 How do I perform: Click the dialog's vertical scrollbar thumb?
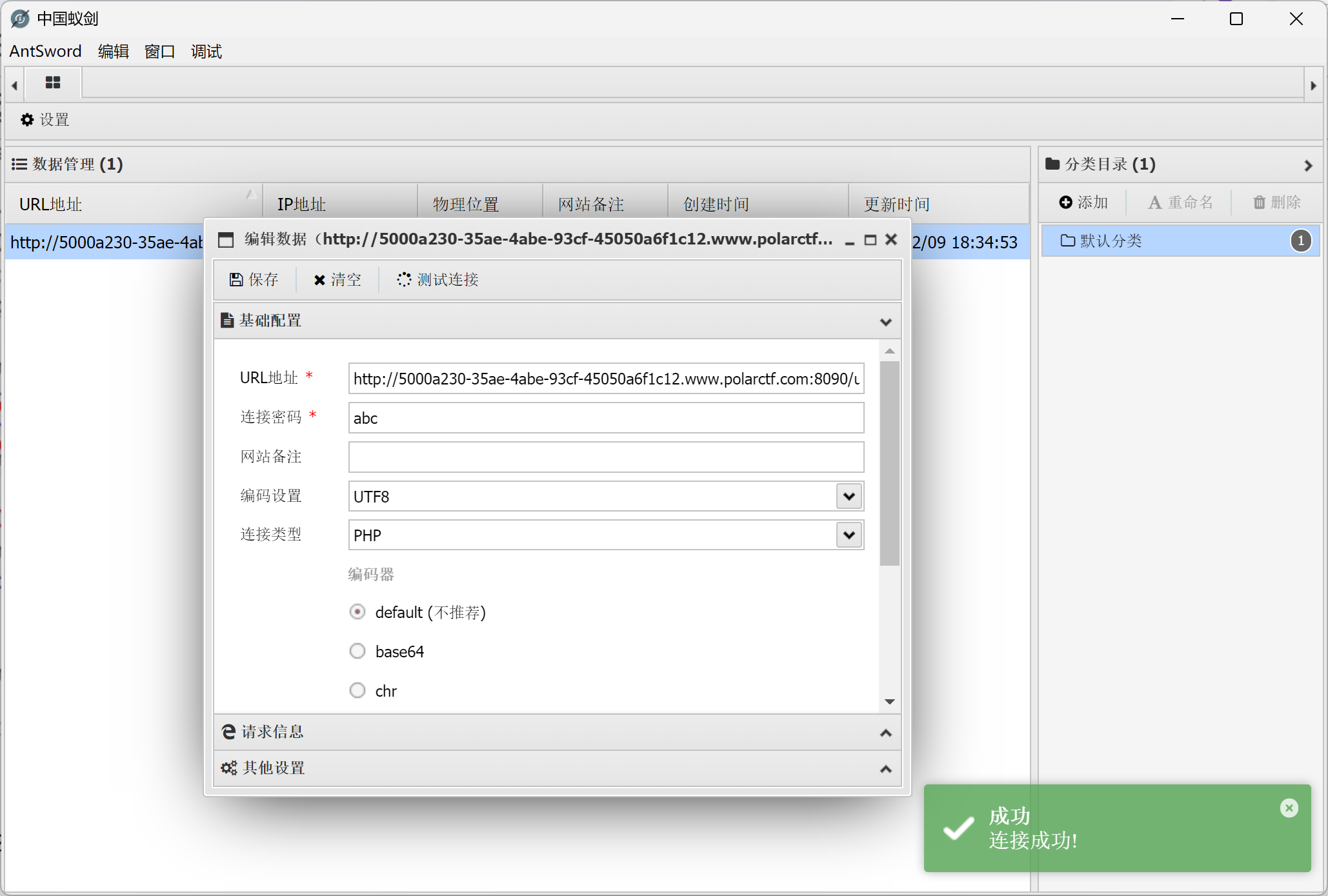889,462
